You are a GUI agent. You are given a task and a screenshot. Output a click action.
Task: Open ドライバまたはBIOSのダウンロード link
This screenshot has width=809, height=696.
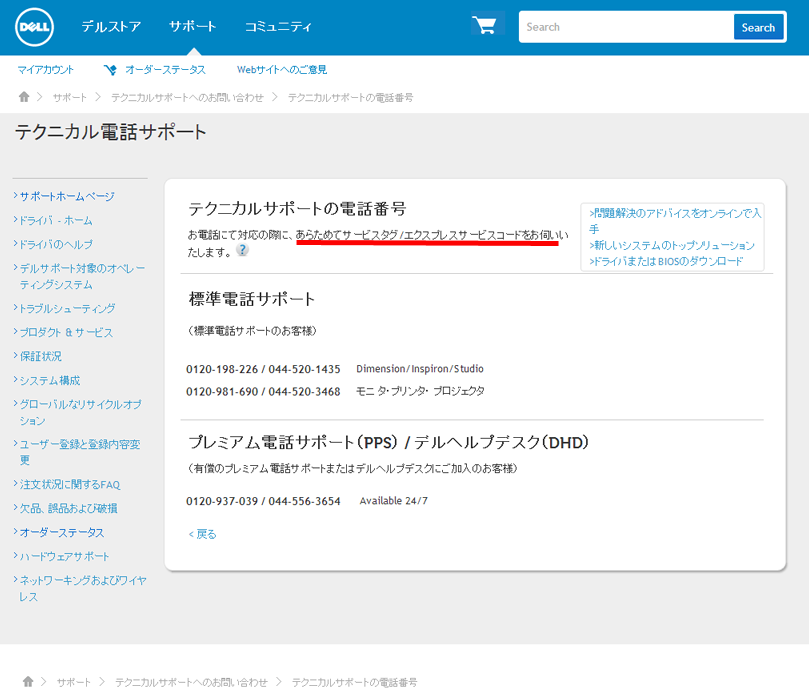click(x=668, y=261)
